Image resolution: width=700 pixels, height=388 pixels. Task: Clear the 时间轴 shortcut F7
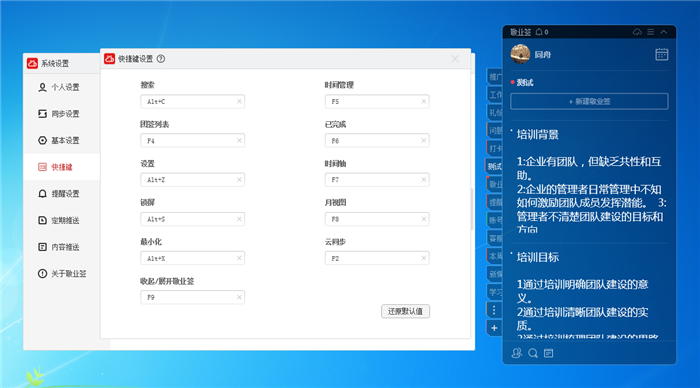[x=424, y=179]
